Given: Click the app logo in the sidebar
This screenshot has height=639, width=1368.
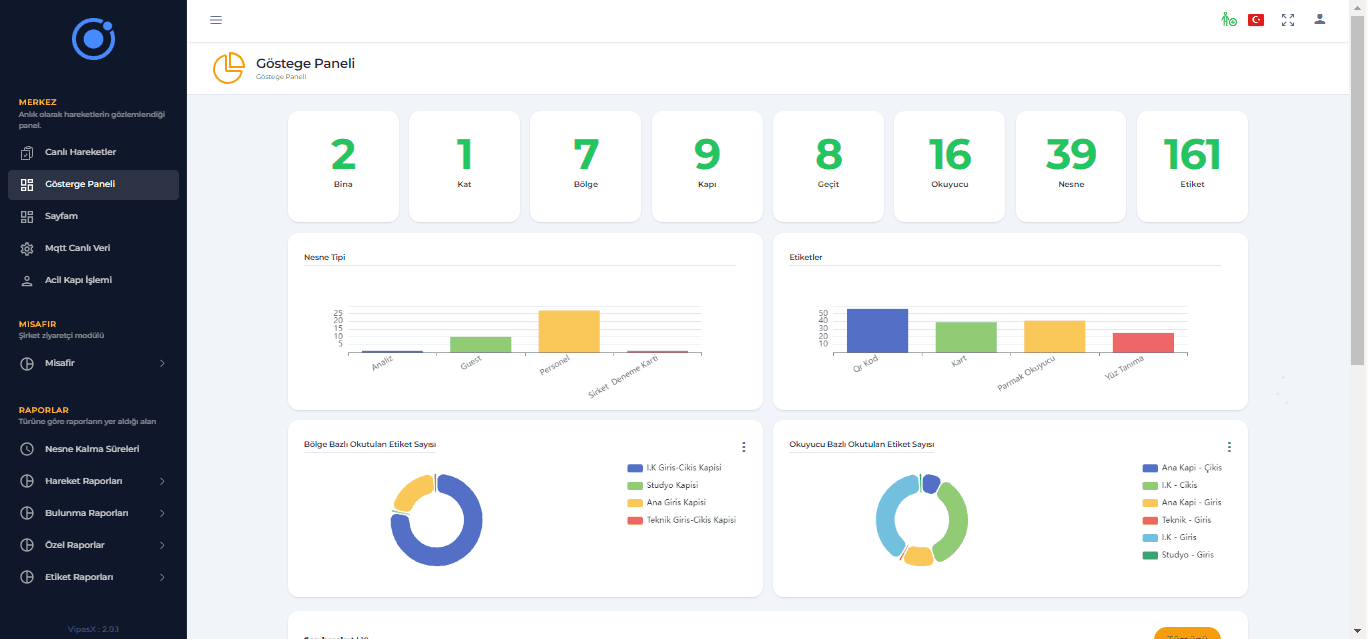Looking at the screenshot, I should (x=94, y=39).
